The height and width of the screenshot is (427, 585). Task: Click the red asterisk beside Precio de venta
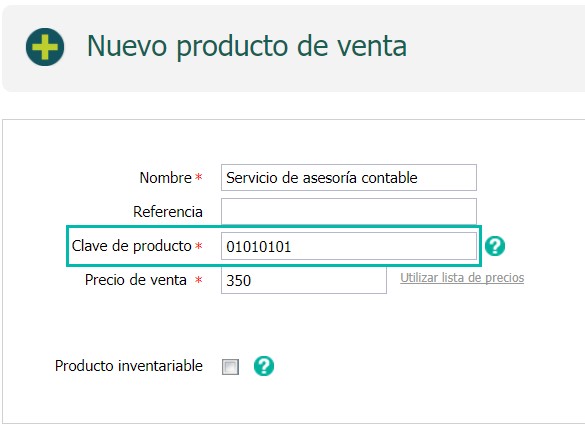[198, 279]
